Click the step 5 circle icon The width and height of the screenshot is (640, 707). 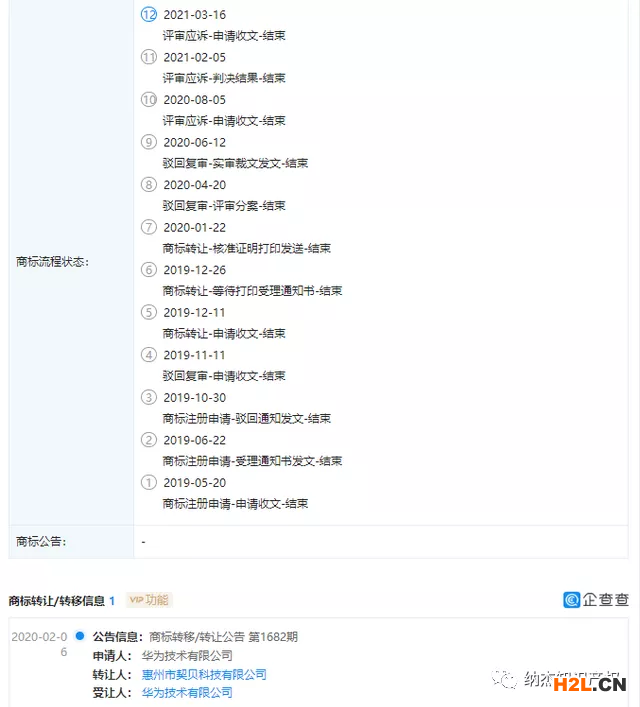coord(150,312)
